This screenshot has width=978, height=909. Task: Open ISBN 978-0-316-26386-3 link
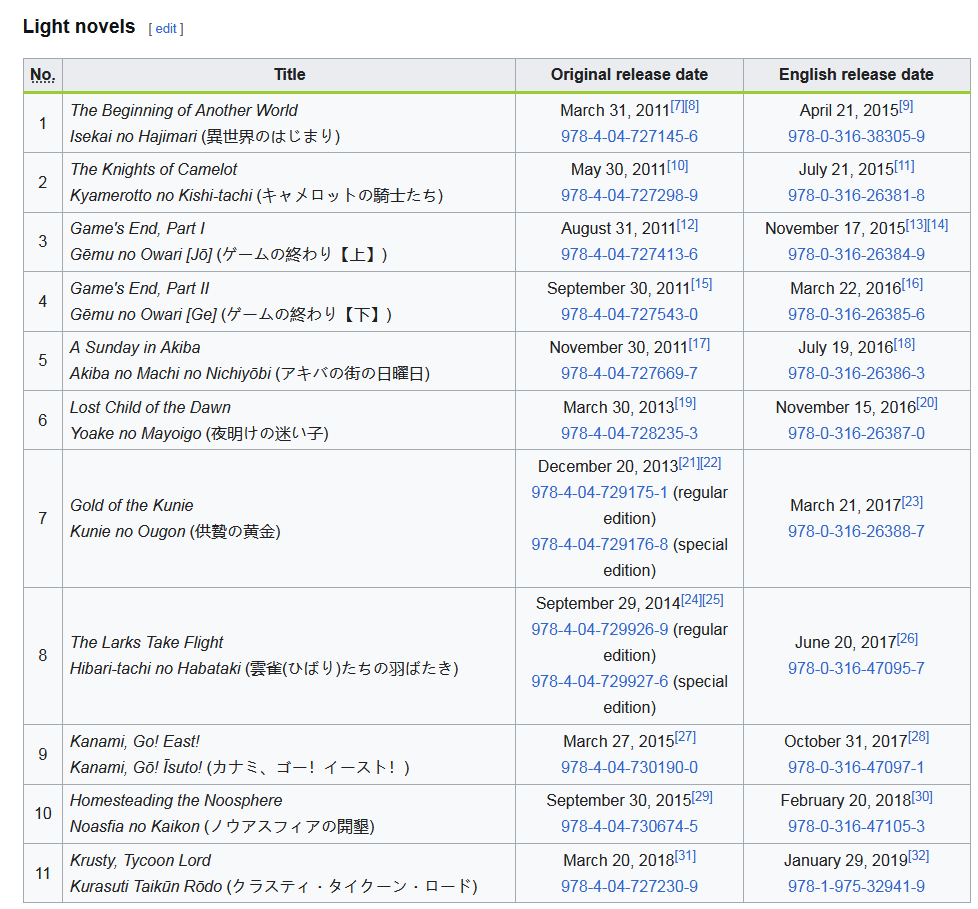pos(856,373)
